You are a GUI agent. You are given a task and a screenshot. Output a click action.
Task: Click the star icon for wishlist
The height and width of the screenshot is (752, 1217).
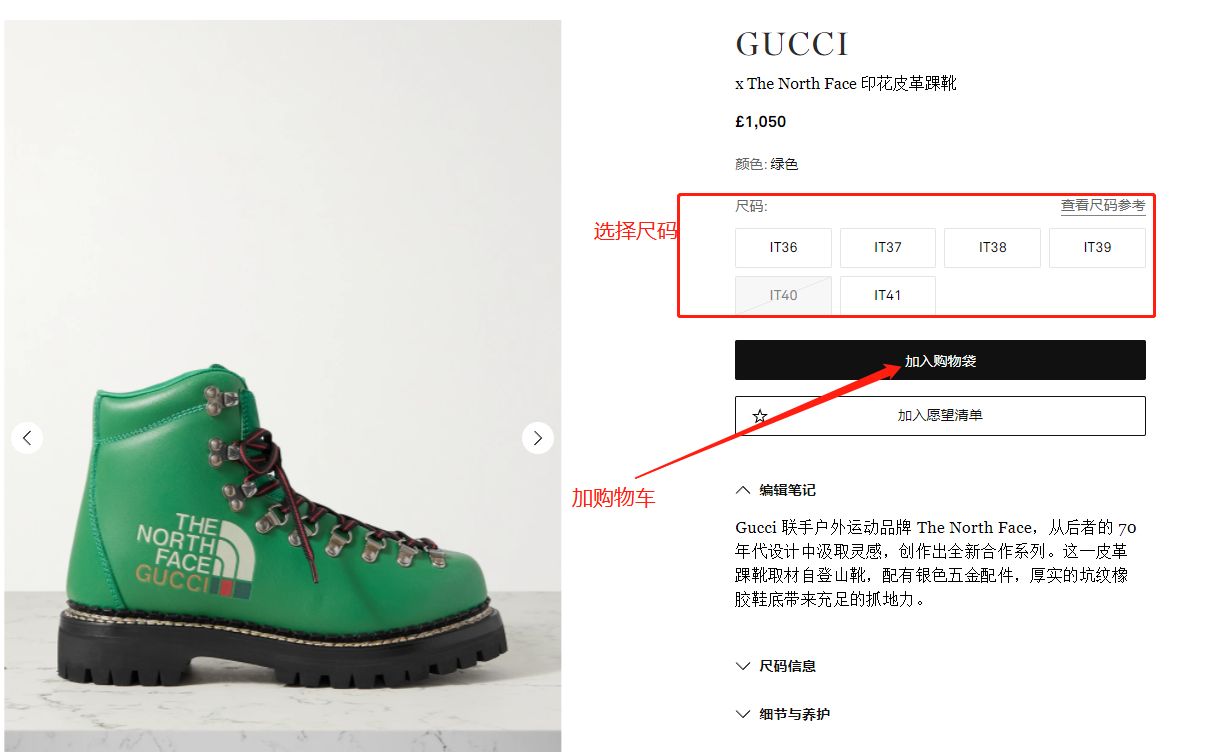coord(760,416)
